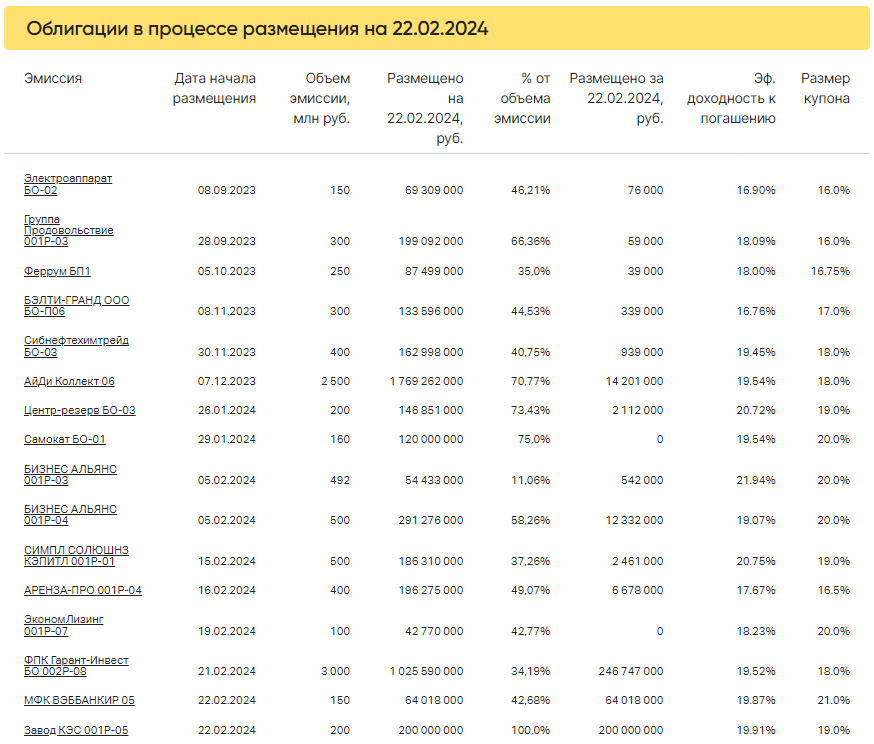Click the coupon value 16.75%
This screenshot has width=874, height=744.
pos(830,271)
